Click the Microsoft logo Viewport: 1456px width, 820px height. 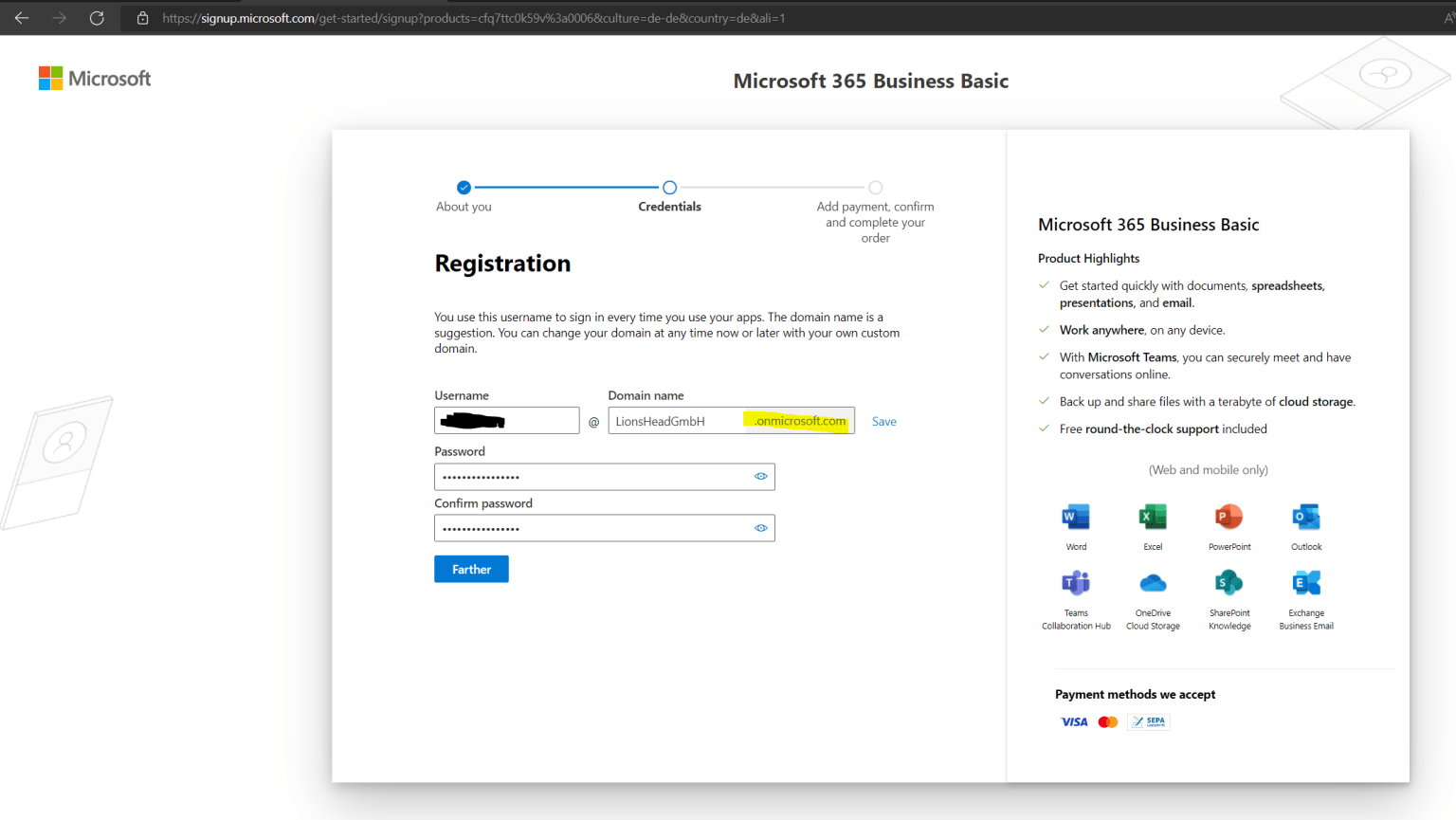pyautogui.click(x=94, y=78)
